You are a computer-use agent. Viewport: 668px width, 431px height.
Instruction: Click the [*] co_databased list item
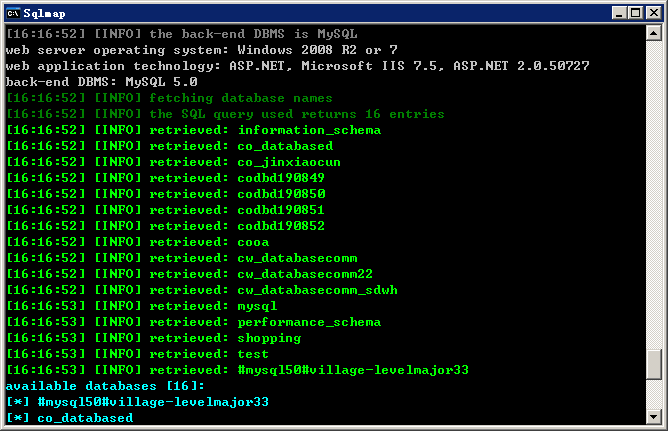coord(69,418)
